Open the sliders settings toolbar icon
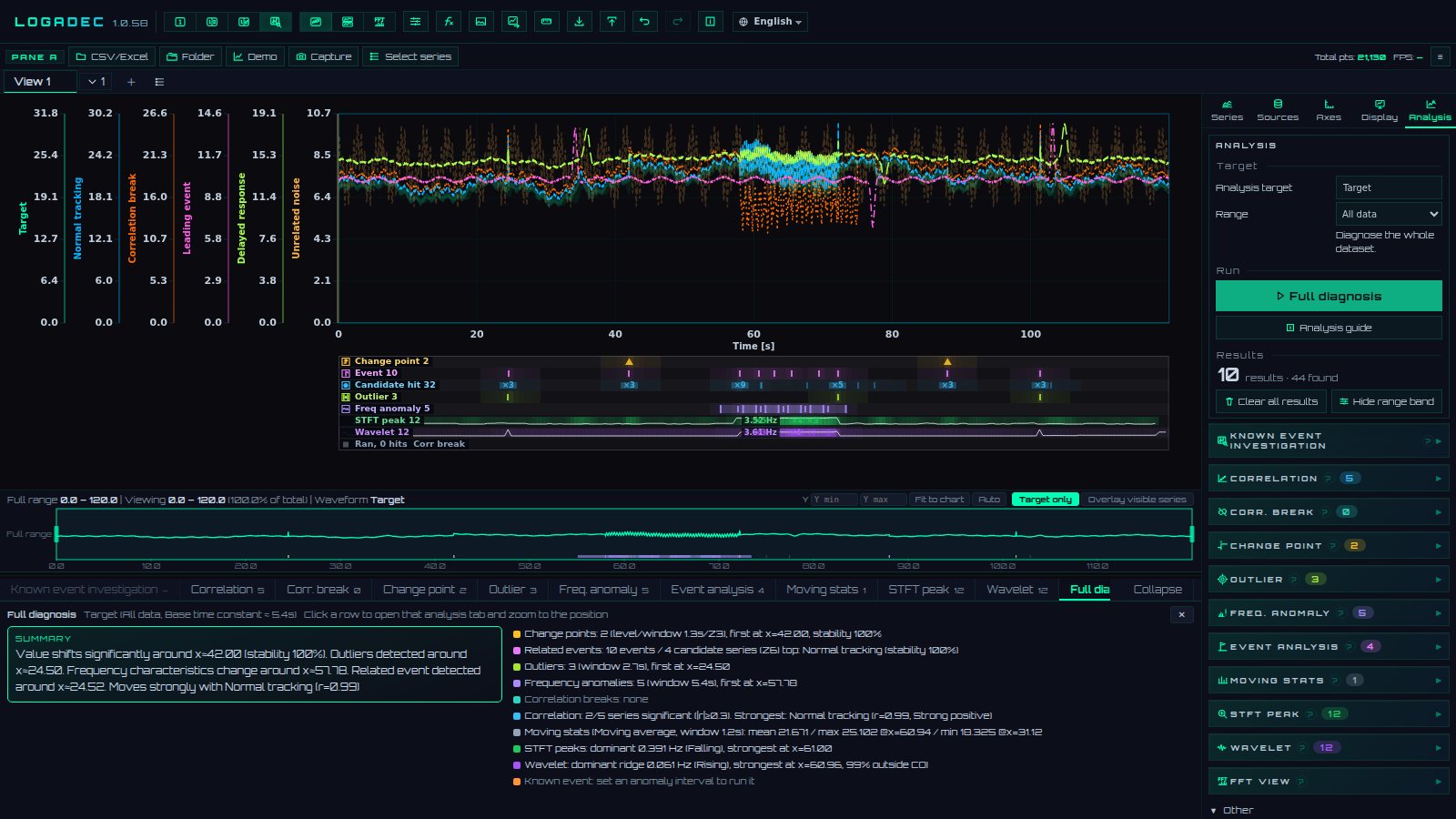Screen dimensions: 1456x819 [x=415, y=22]
